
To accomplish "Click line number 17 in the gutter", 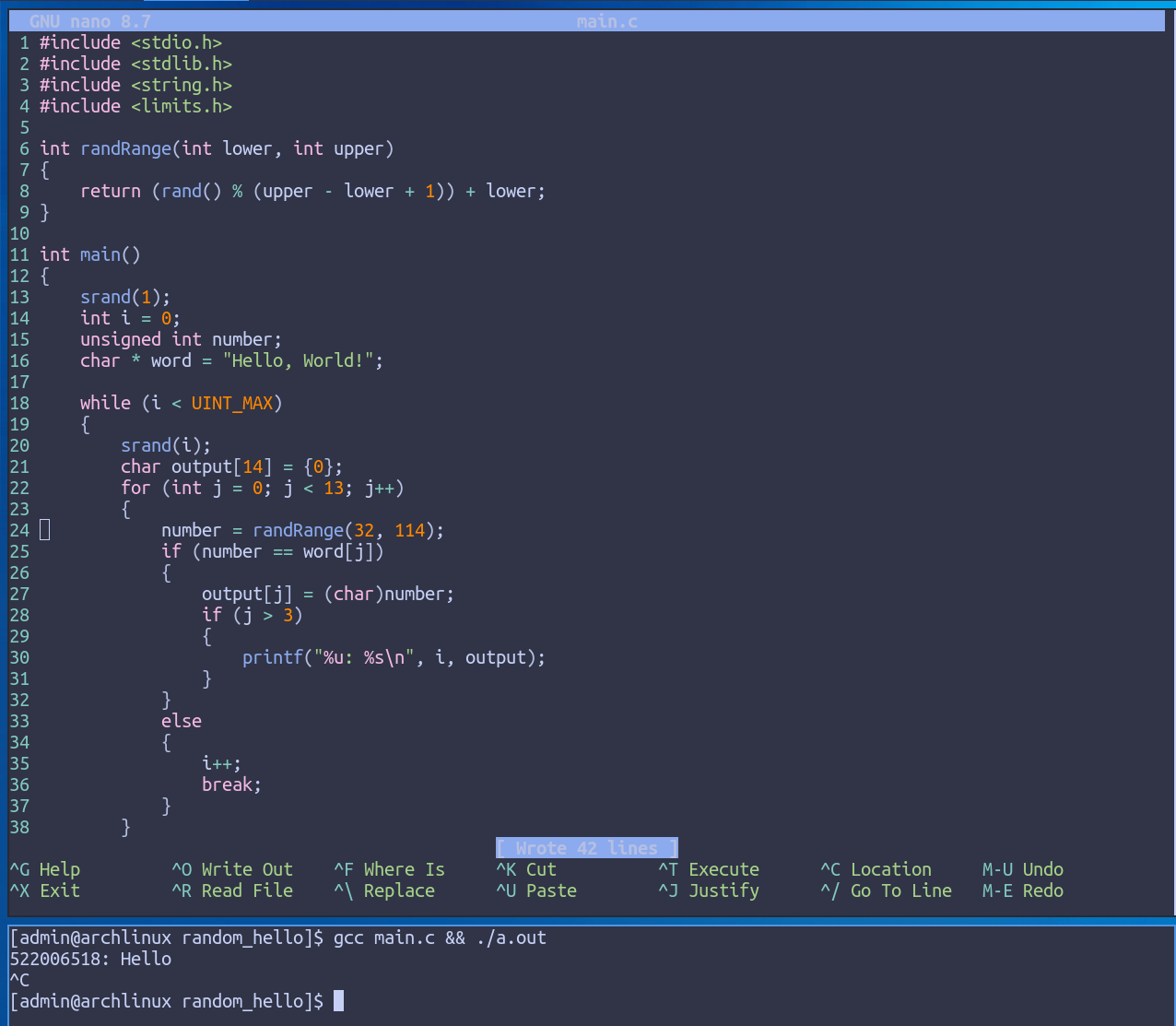I will click(19, 382).
